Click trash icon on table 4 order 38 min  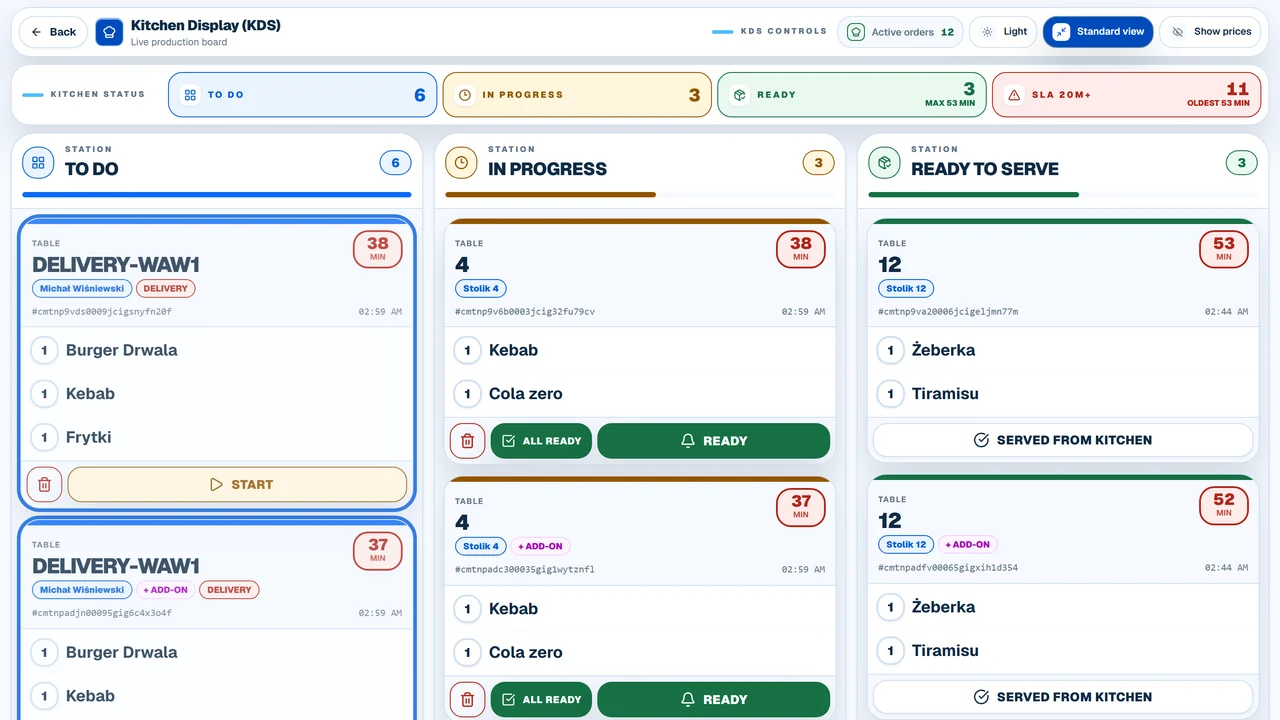click(467, 441)
